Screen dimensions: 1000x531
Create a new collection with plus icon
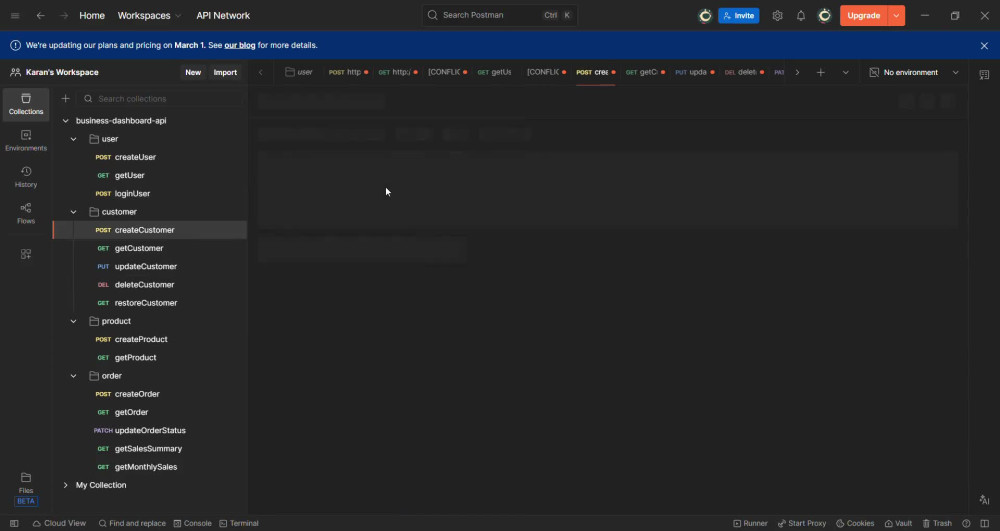65,99
